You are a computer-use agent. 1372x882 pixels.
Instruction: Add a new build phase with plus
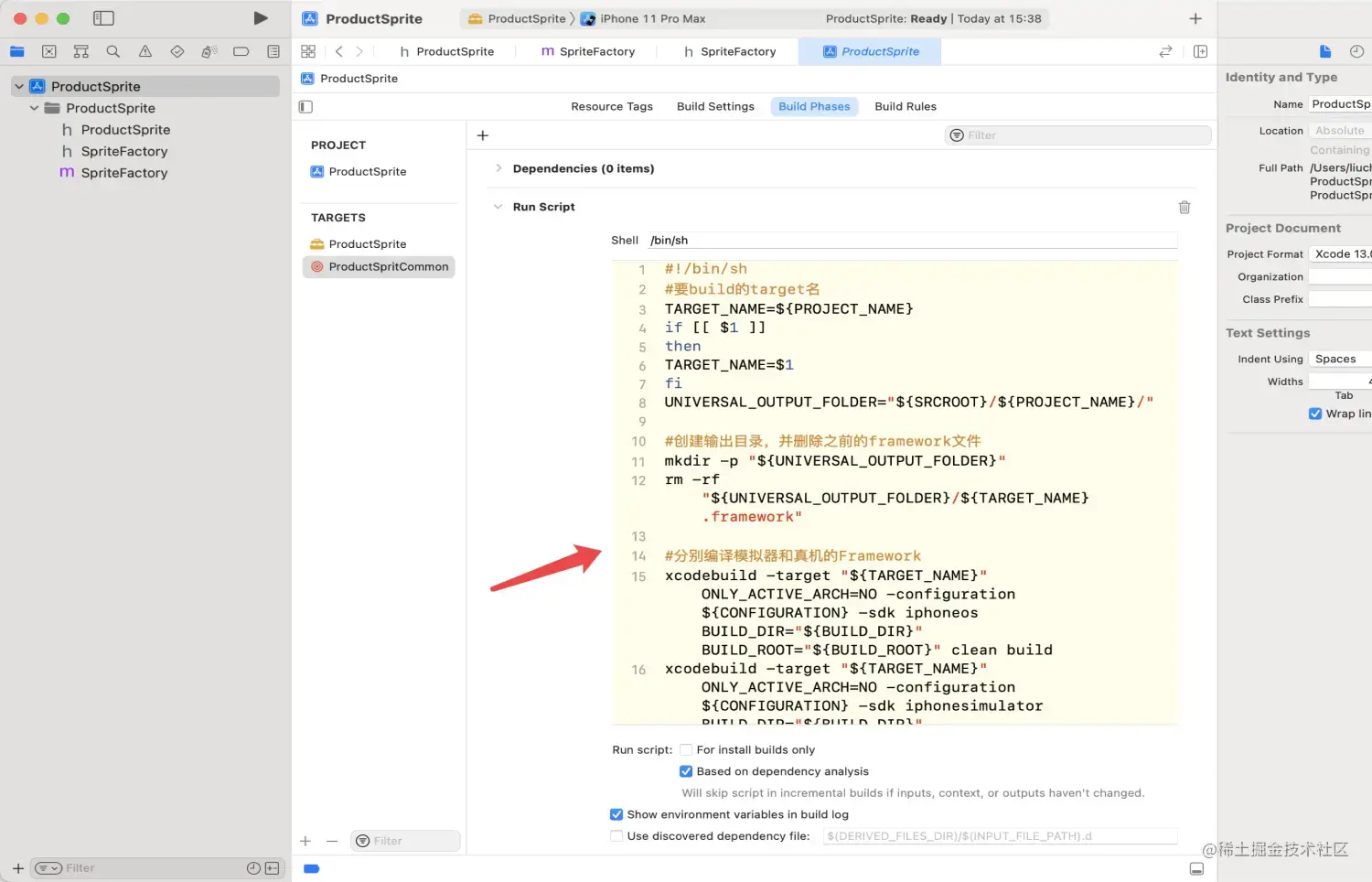click(483, 135)
